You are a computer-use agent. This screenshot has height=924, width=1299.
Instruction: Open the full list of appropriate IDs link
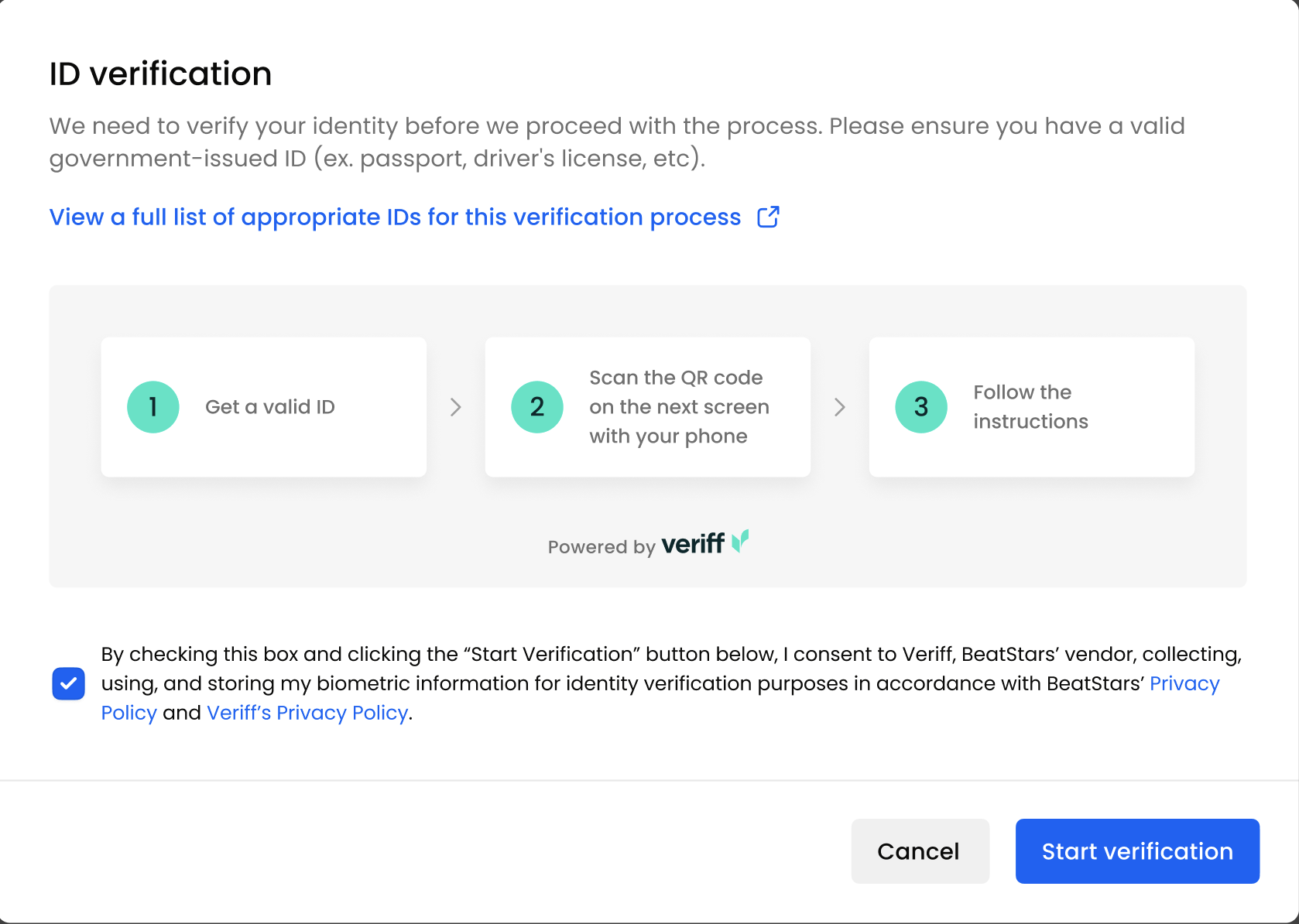click(395, 217)
